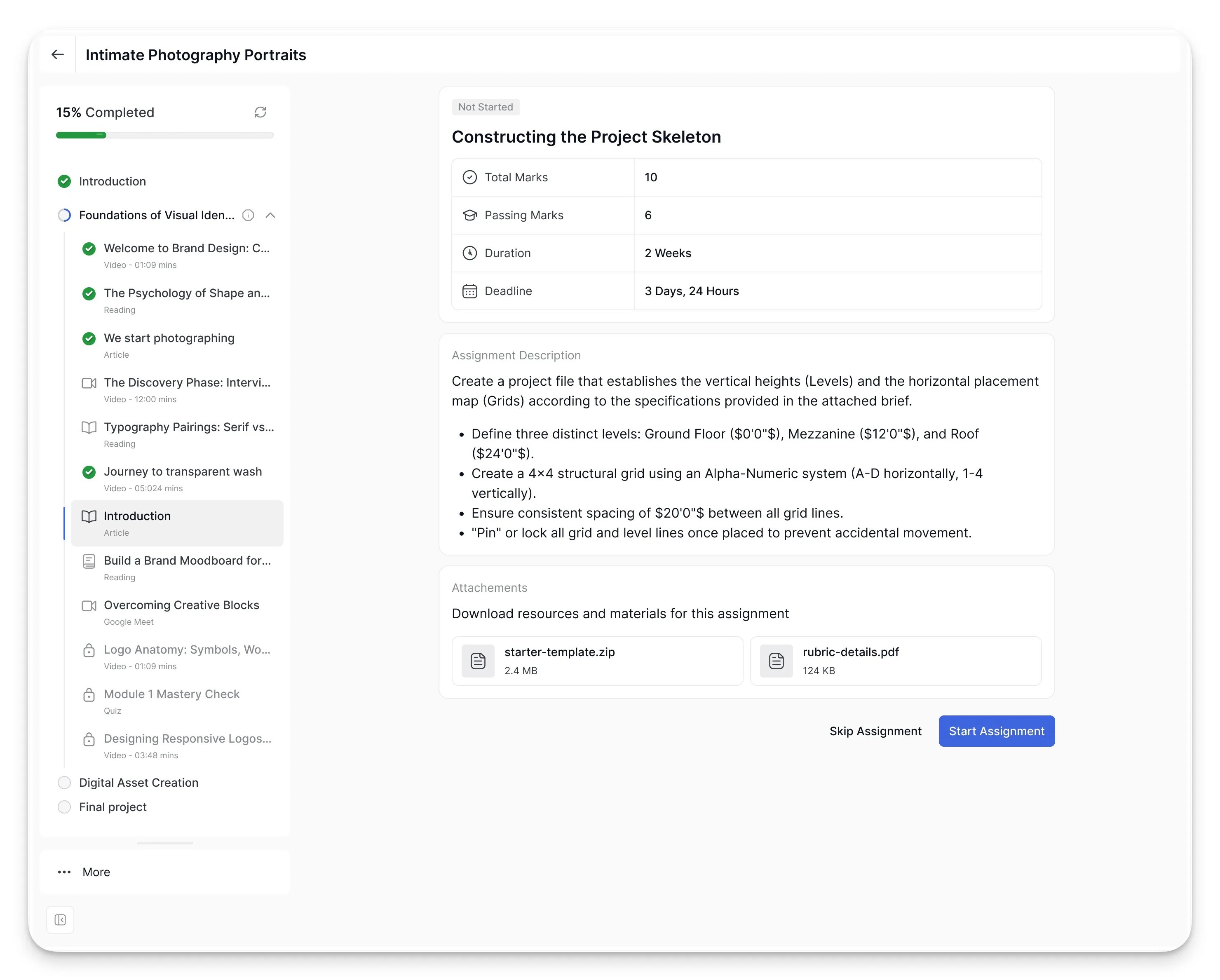The image size is (1220, 980).
Task: Click the deadline value 3 Days, 24 Hours
Action: 692,291
